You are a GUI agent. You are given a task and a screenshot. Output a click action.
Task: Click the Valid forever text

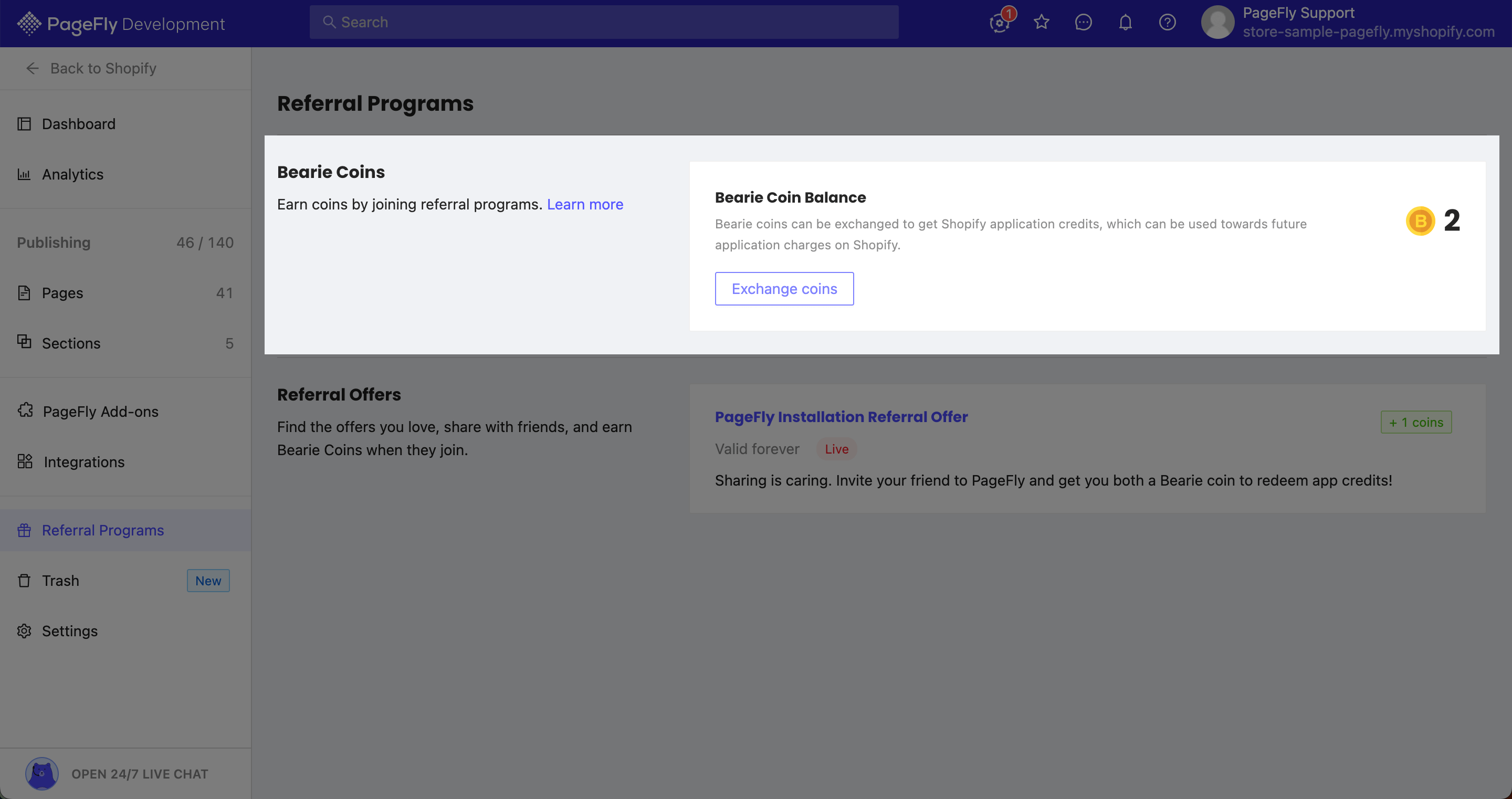coord(757,449)
